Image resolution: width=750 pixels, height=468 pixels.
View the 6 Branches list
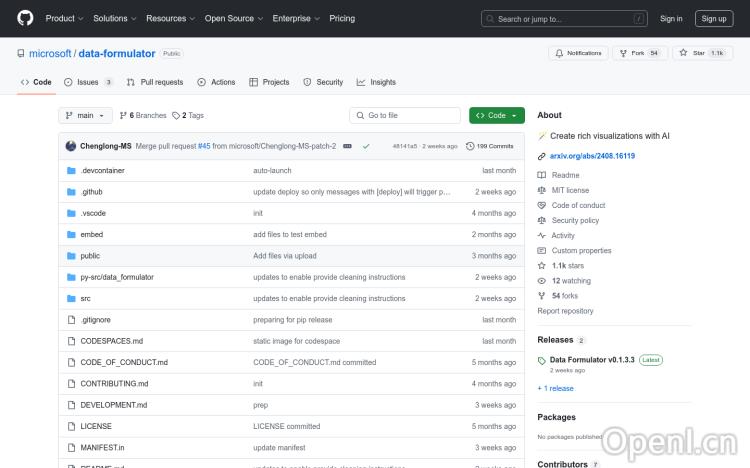pyautogui.click(x=143, y=115)
